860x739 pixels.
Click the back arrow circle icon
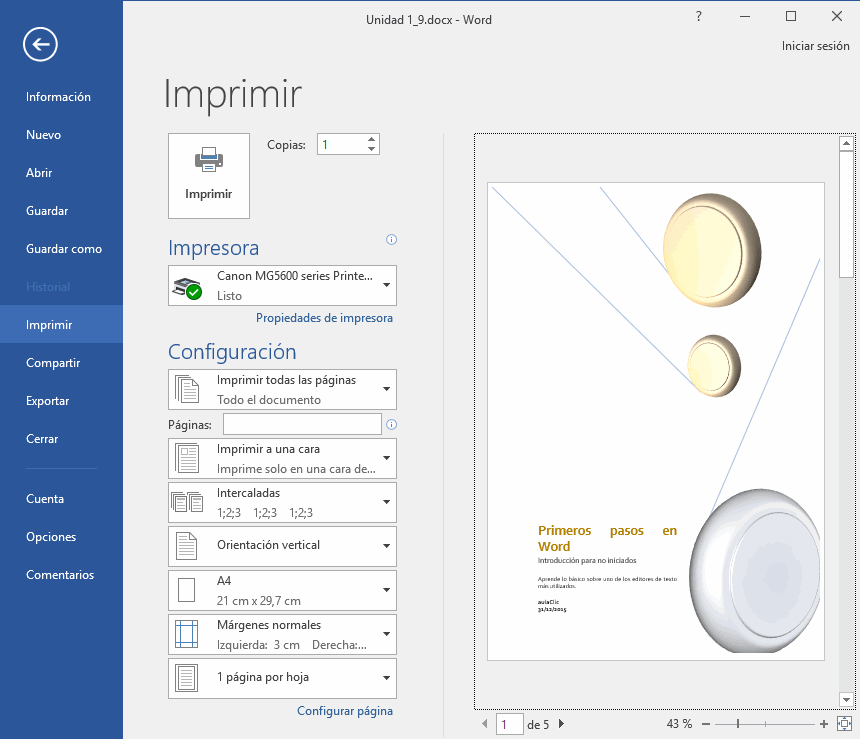(41, 43)
